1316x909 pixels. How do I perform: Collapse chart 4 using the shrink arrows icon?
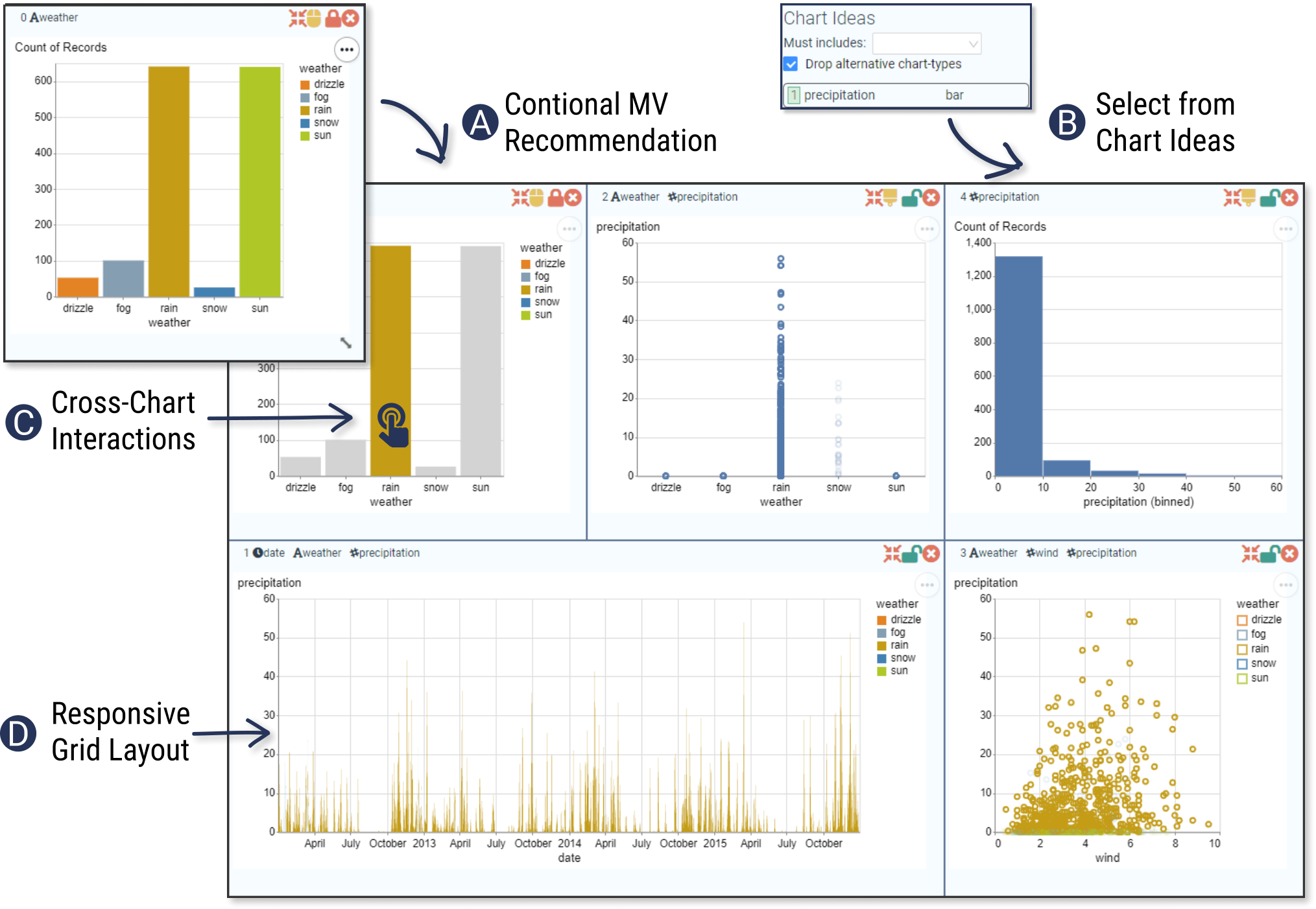pos(1232,198)
